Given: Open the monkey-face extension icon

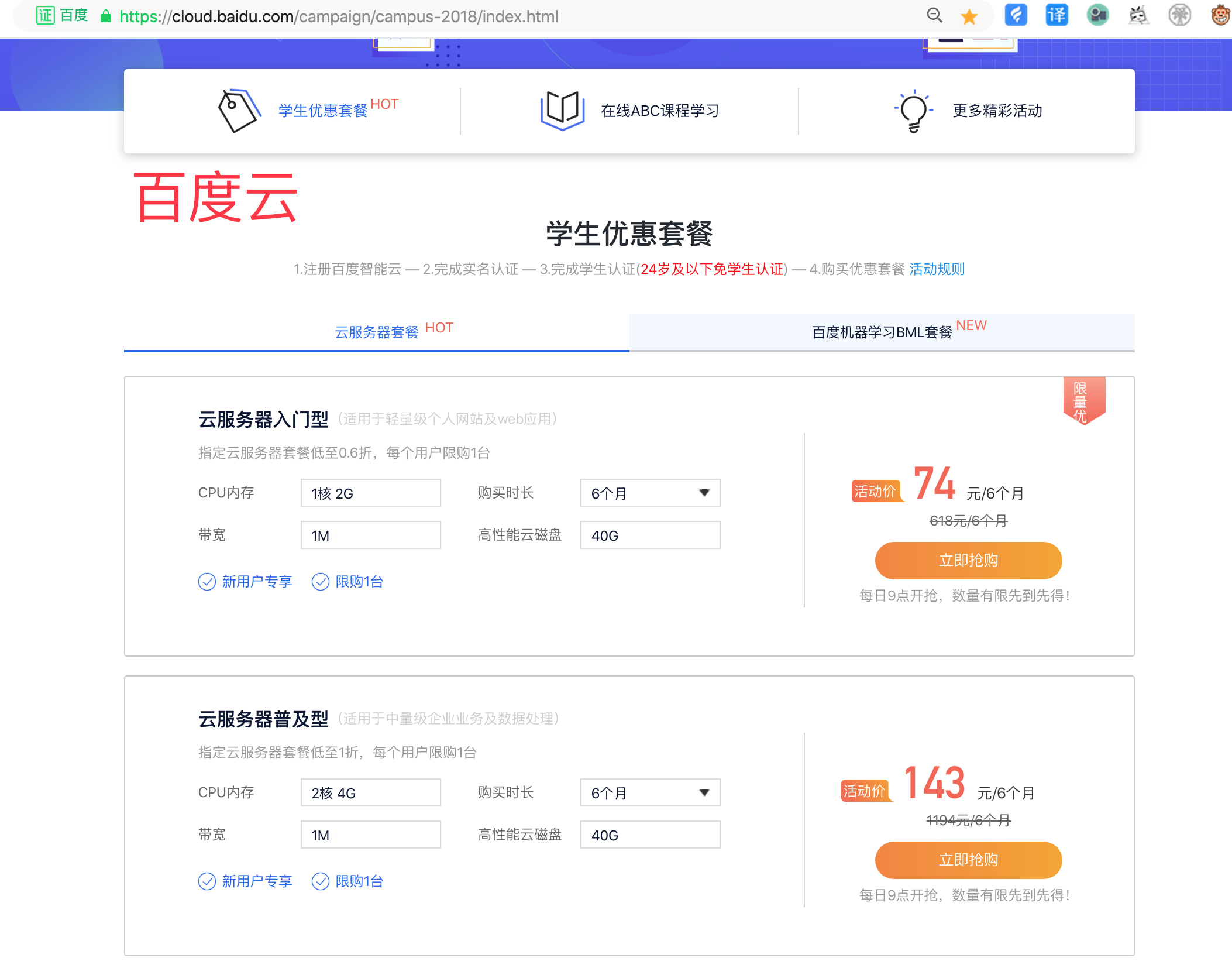Looking at the screenshot, I should pyautogui.click(x=1220, y=15).
